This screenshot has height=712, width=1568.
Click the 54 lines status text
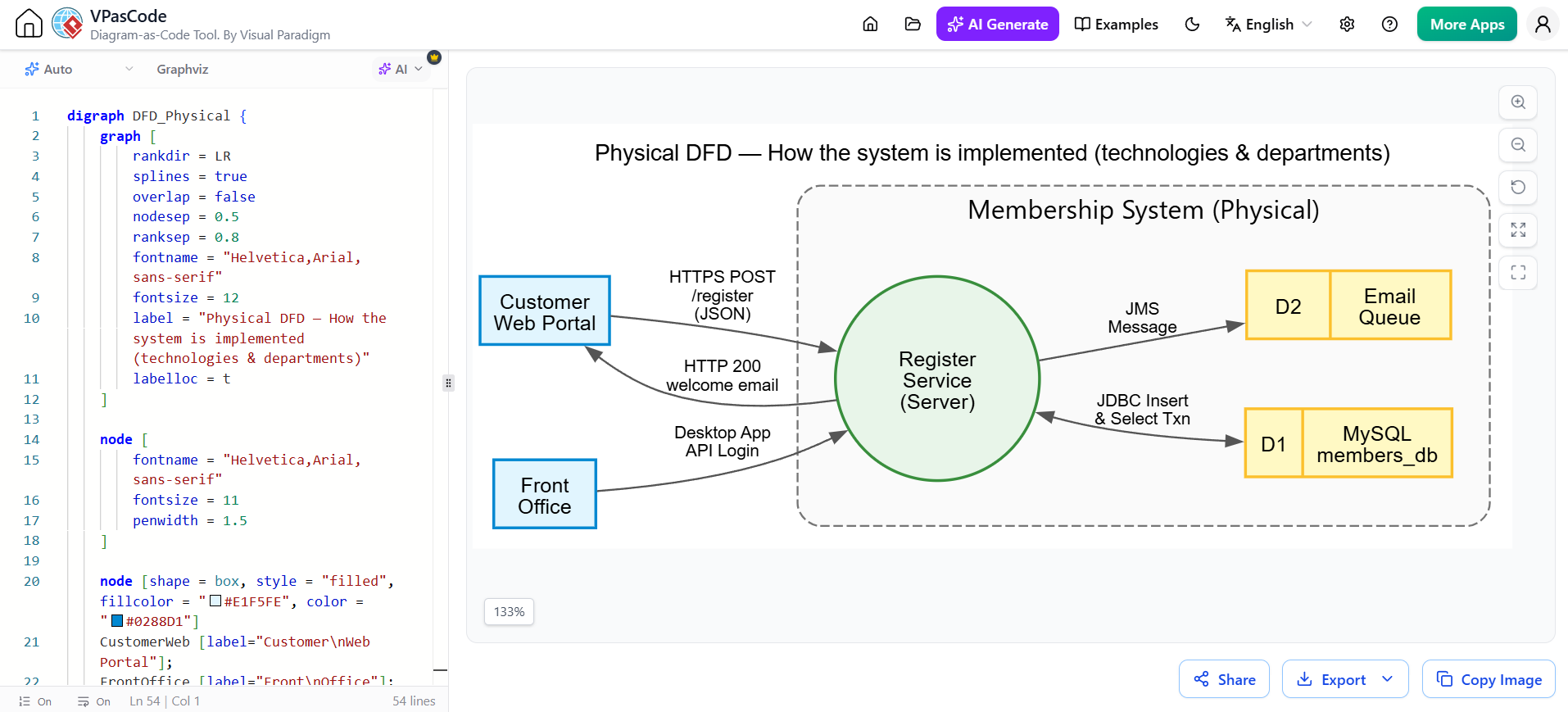tap(414, 701)
